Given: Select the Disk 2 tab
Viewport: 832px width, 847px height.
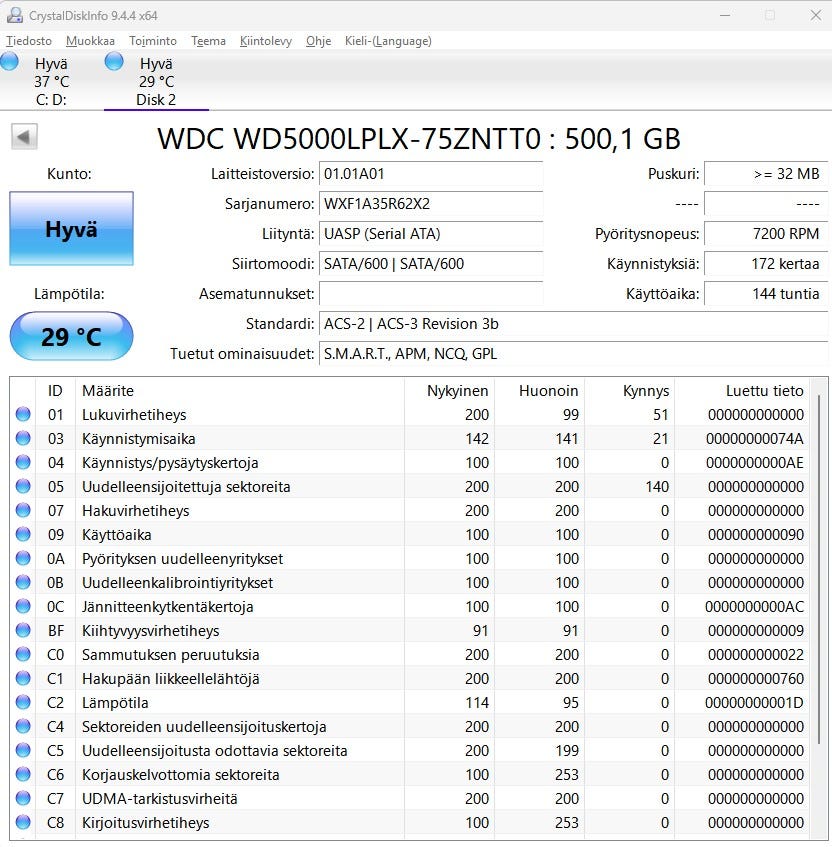Looking at the screenshot, I should click(156, 81).
